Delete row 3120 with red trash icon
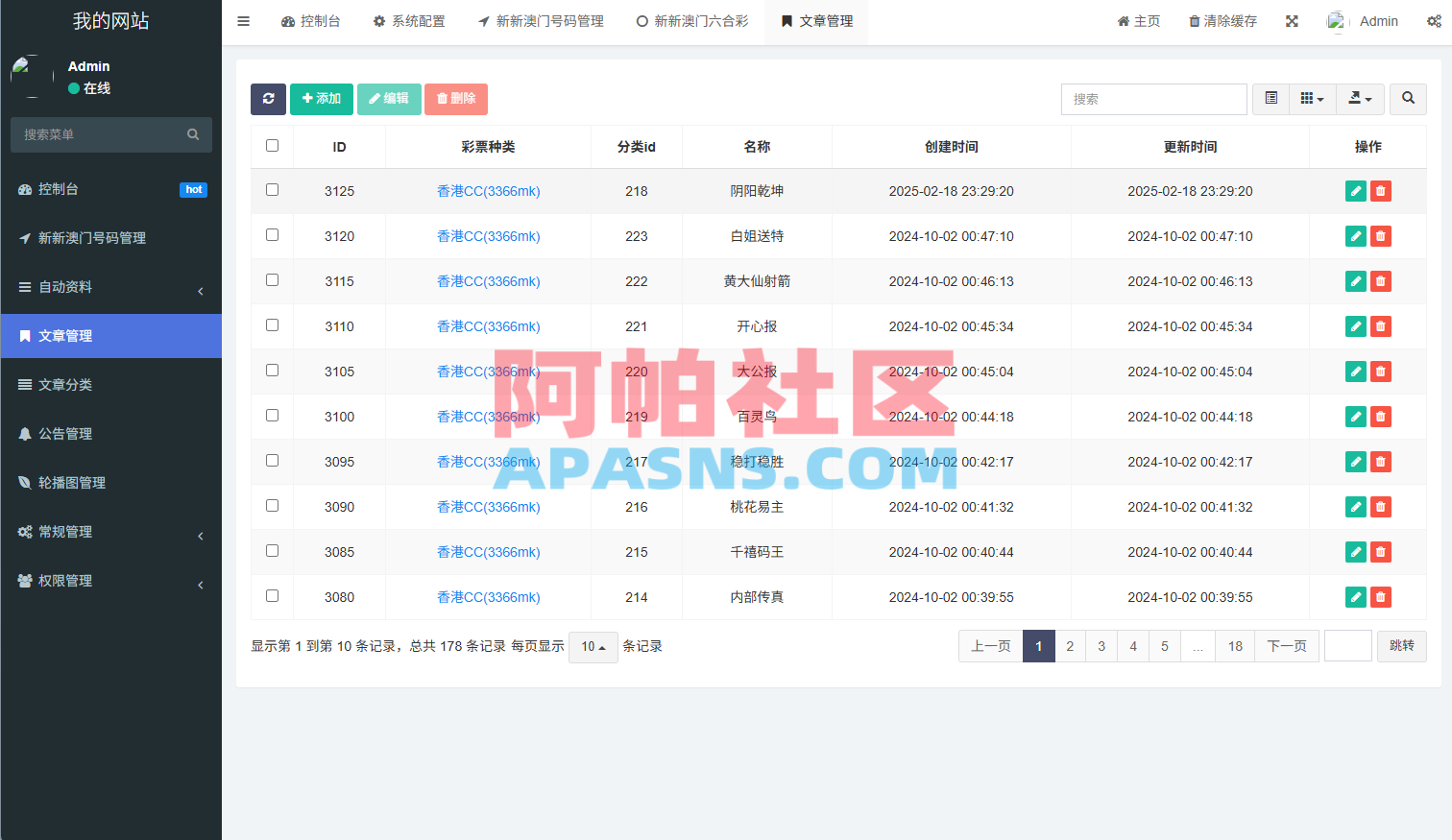 tap(1381, 236)
